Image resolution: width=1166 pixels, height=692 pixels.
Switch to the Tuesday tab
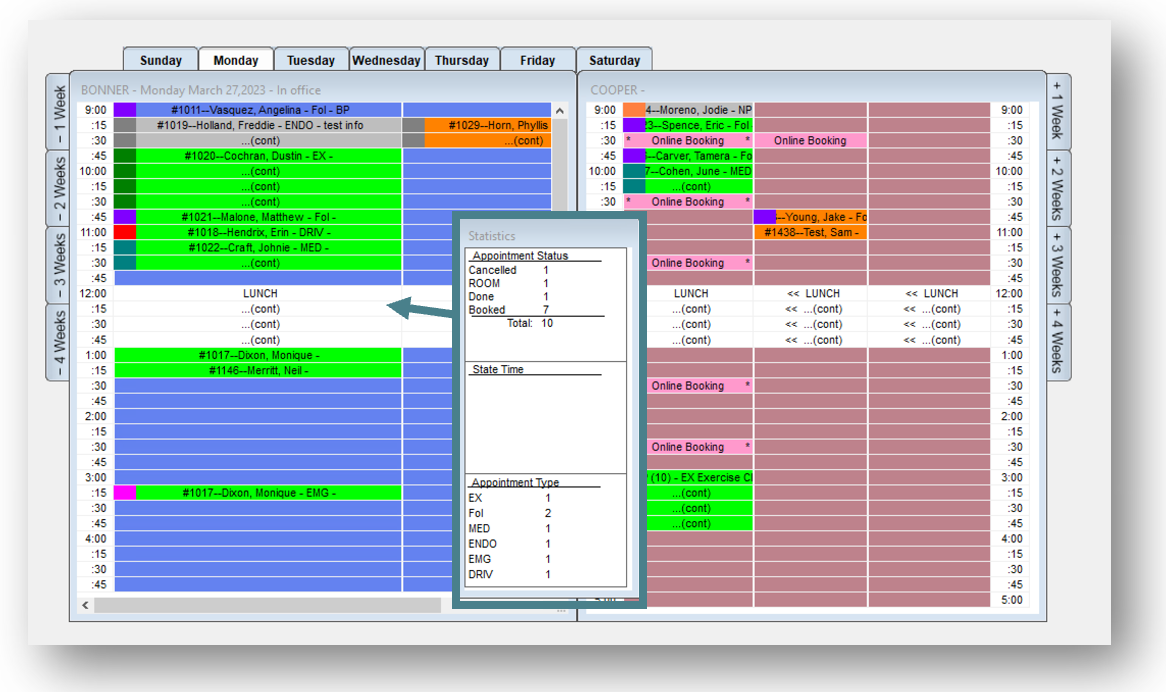pos(311,60)
